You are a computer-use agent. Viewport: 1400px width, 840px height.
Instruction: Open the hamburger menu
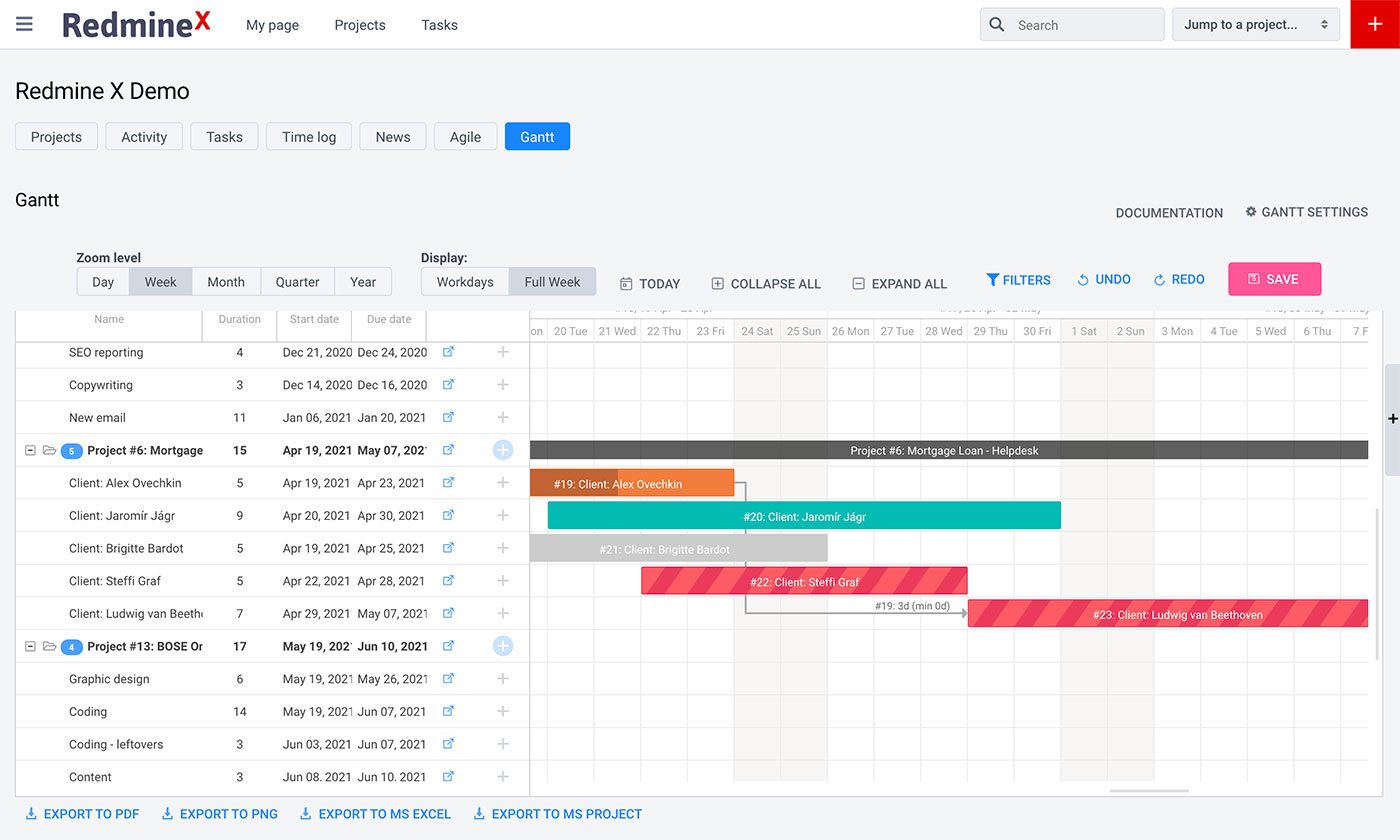(24, 24)
